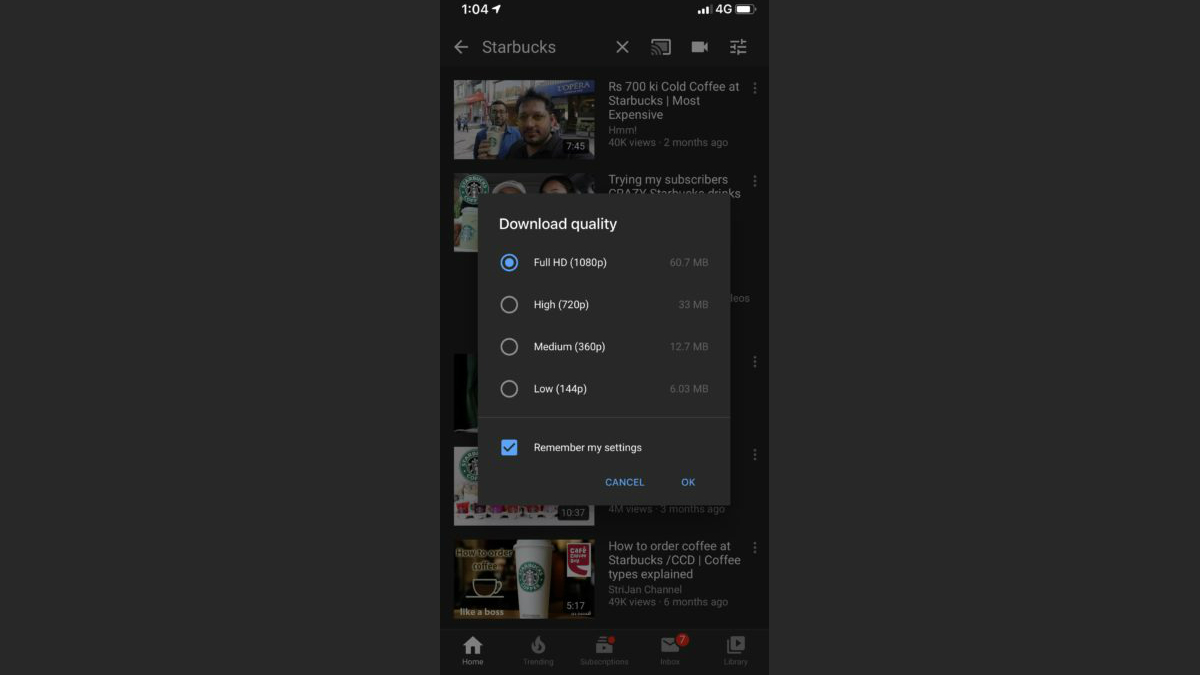The height and width of the screenshot is (675, 1200).
Task: Open the Inbox with notifications
Action: [x=670, y=650]
